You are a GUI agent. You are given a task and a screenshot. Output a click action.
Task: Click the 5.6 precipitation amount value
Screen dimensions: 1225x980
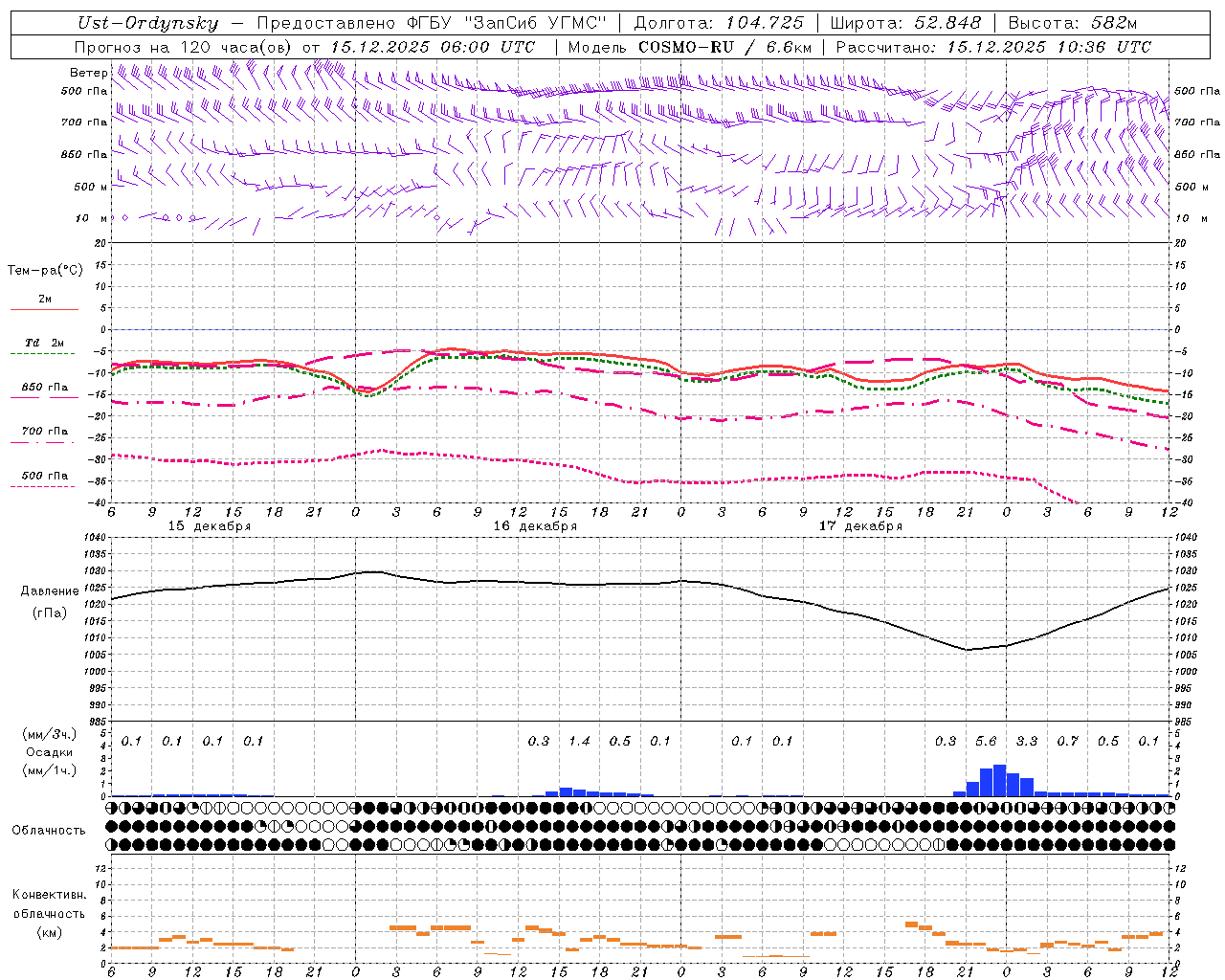pyautogui.click(x=986, y=742)
